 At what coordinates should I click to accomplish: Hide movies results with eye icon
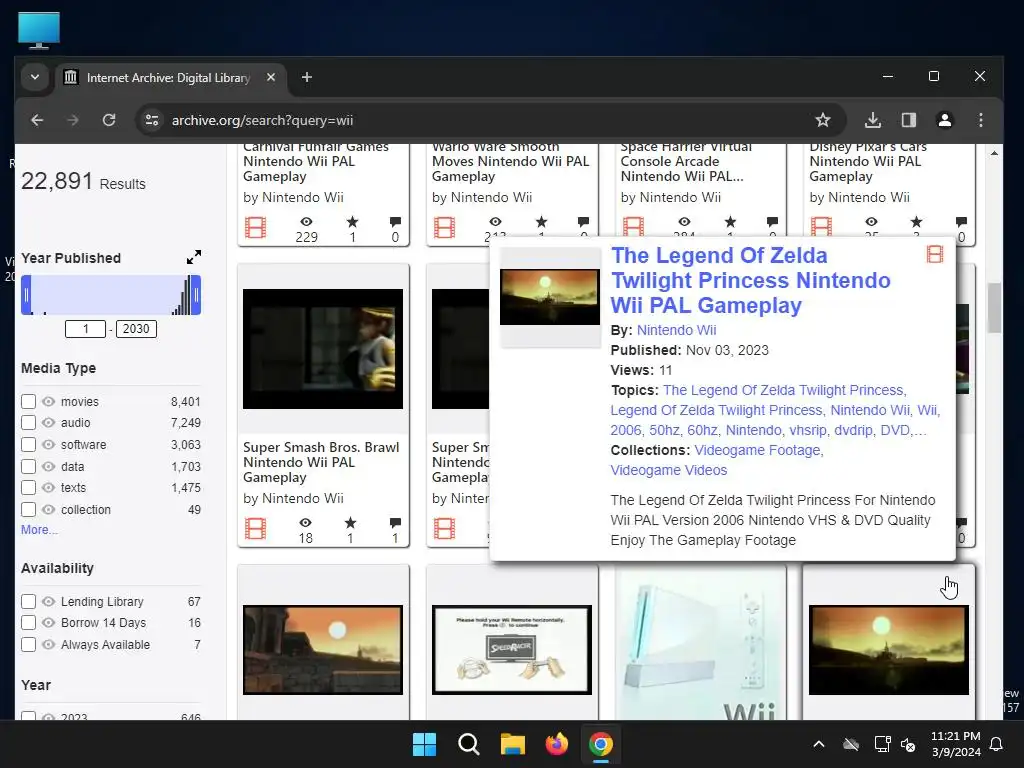[48, 401]
